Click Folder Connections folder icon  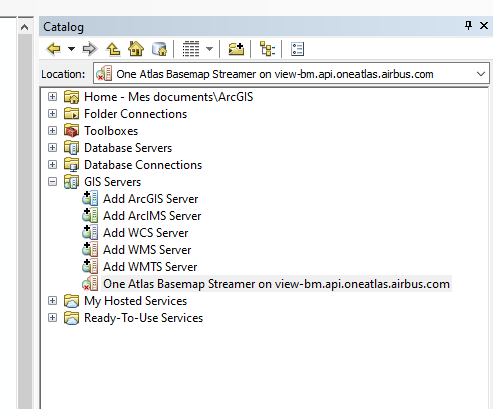tap(71, 114)
